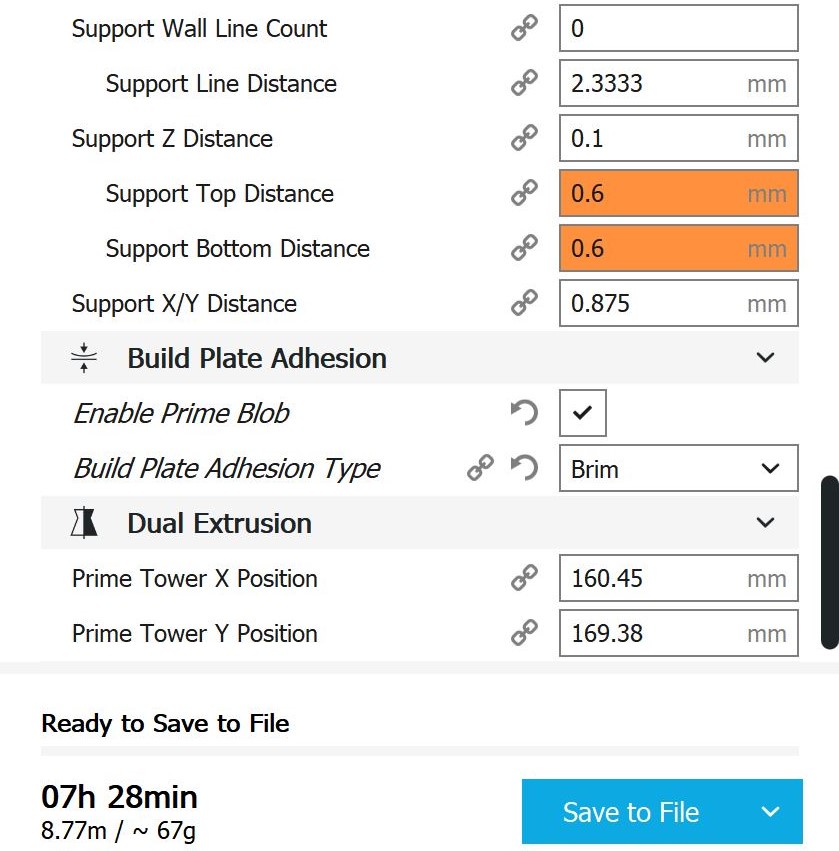Image resolution: width=839 pixels, height=851 pixels.
Task: Click link icon beside Support Z Distance
Action: [524, 139]
